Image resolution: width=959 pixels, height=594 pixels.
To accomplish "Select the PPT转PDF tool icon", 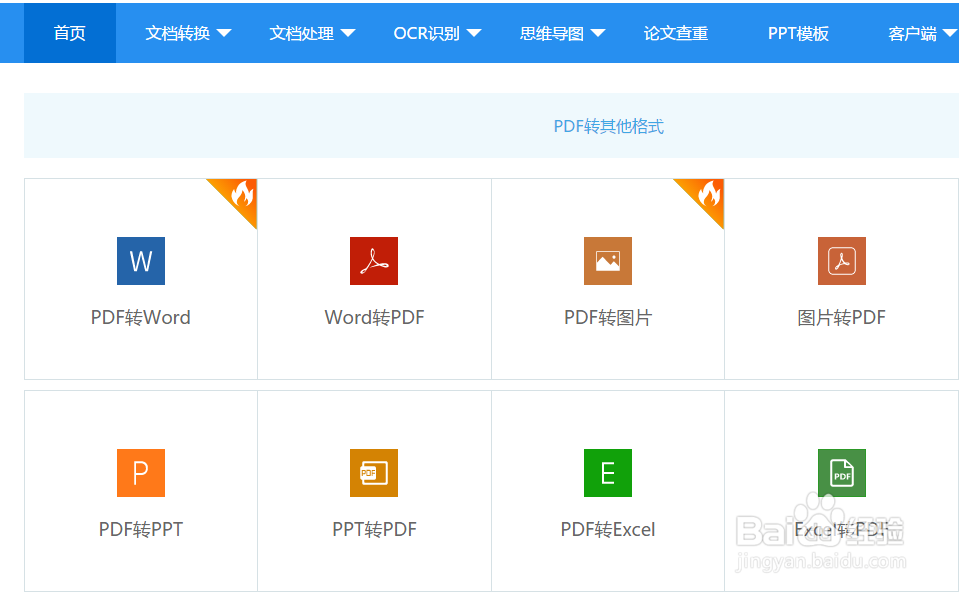I will coord(373,473).
